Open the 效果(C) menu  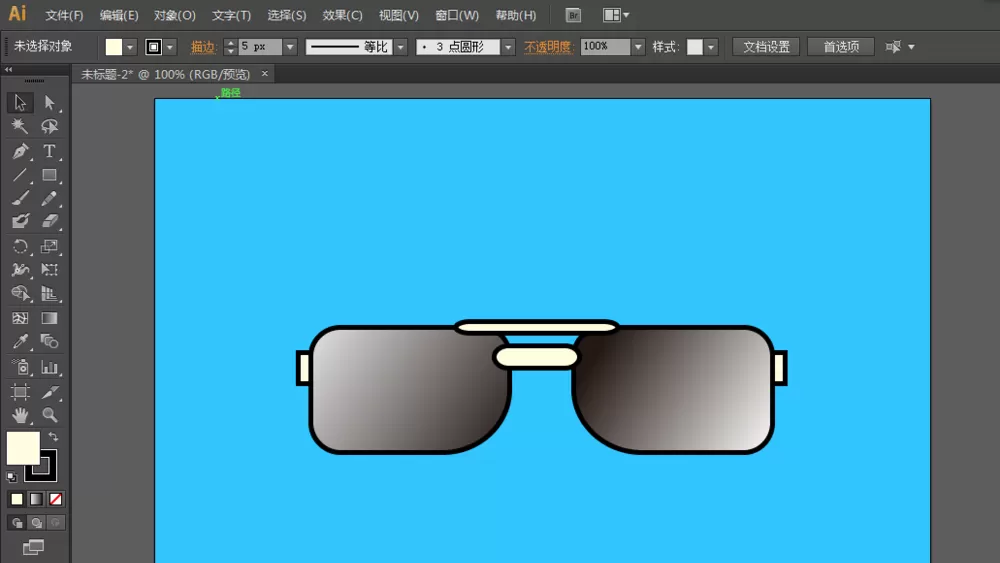coord(342,15)
